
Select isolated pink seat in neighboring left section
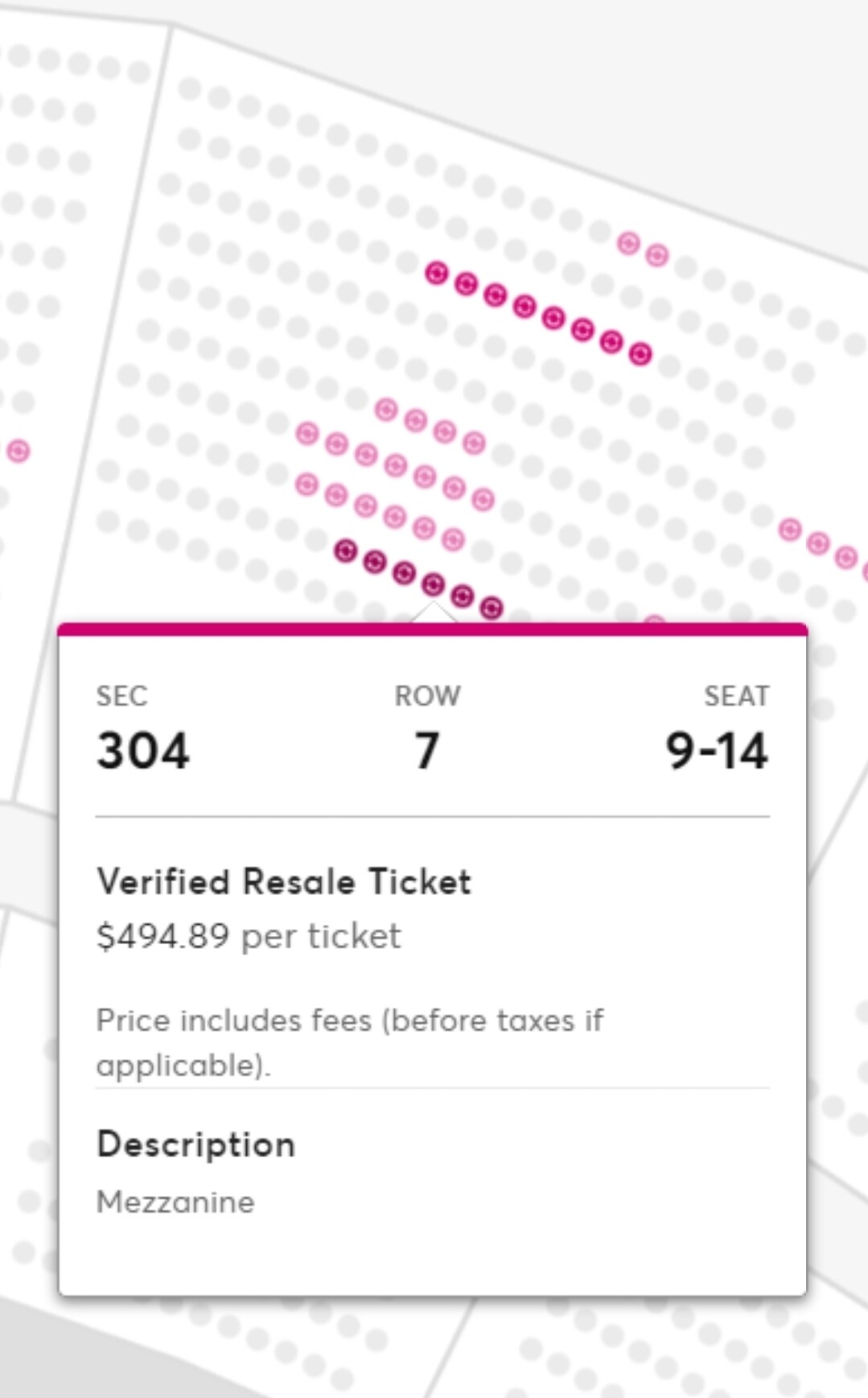18,451
